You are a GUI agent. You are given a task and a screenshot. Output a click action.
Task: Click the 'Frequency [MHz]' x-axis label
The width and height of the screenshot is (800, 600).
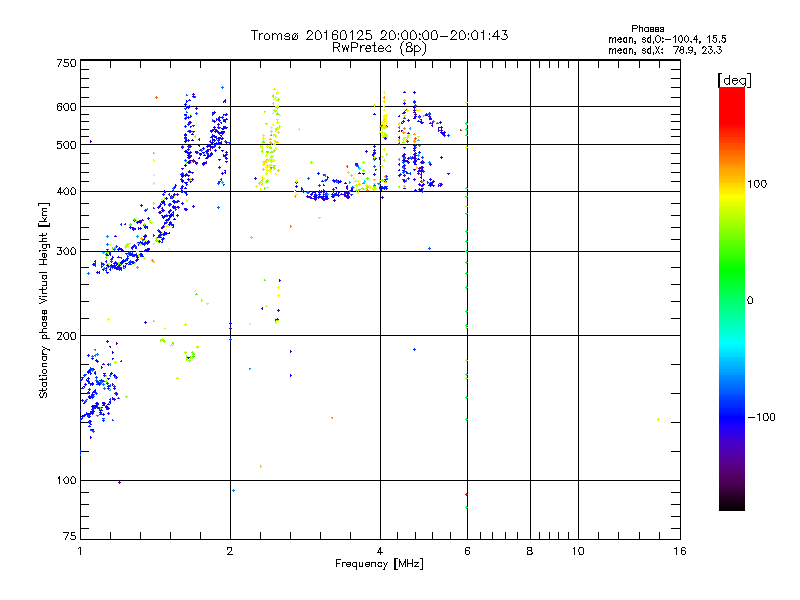point(379,564)
